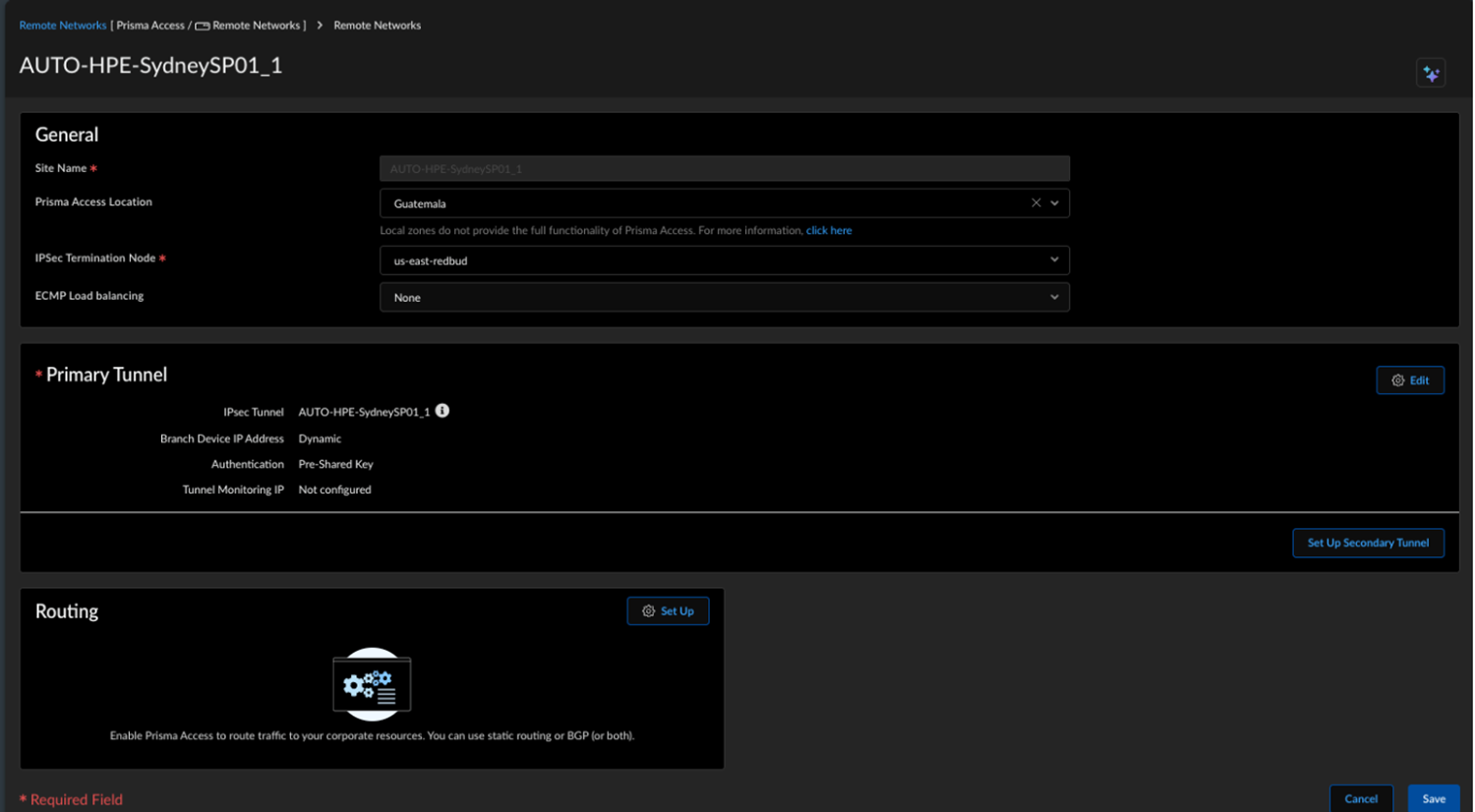Image resolution: width=1475 pixels, height=812 pixels.
Task: Click the disabled Site Name input field
Action: pyautogui.click(x=724, y=168)
